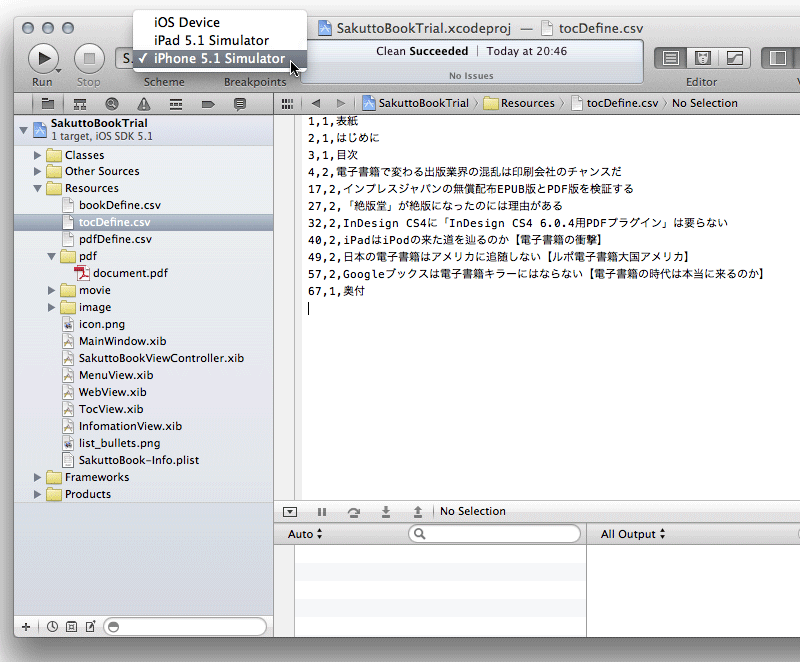The width and height of the screenshot is (800, 662).
Task: Toggle the navigator pane view button
Action: (x=778, y=58)
